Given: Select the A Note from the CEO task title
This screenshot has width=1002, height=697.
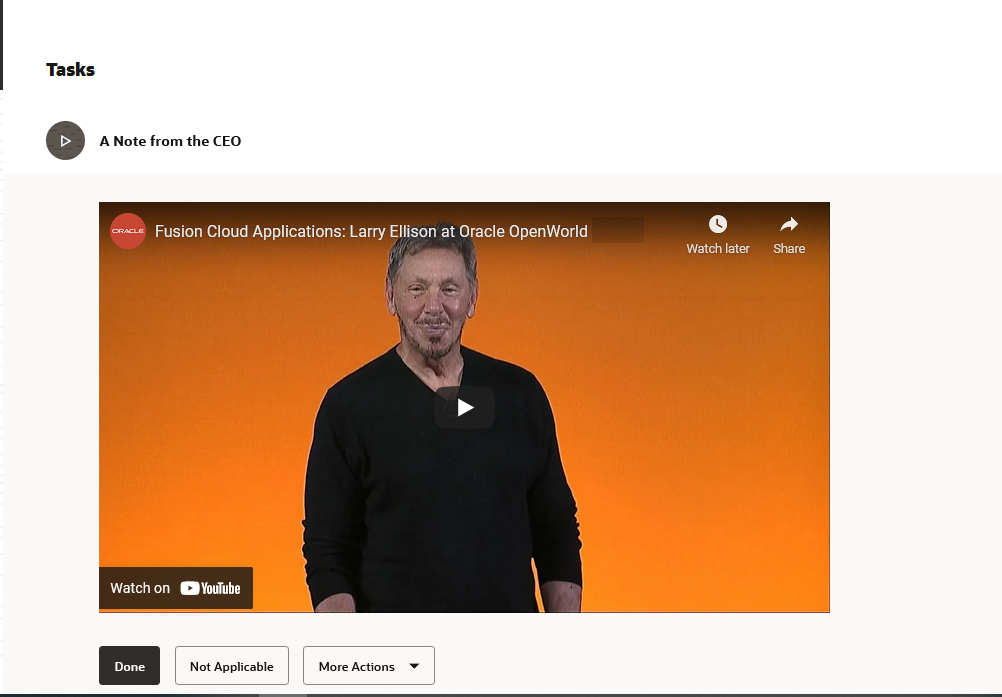Looking at the screenshot, I should [x=171, y=141].
